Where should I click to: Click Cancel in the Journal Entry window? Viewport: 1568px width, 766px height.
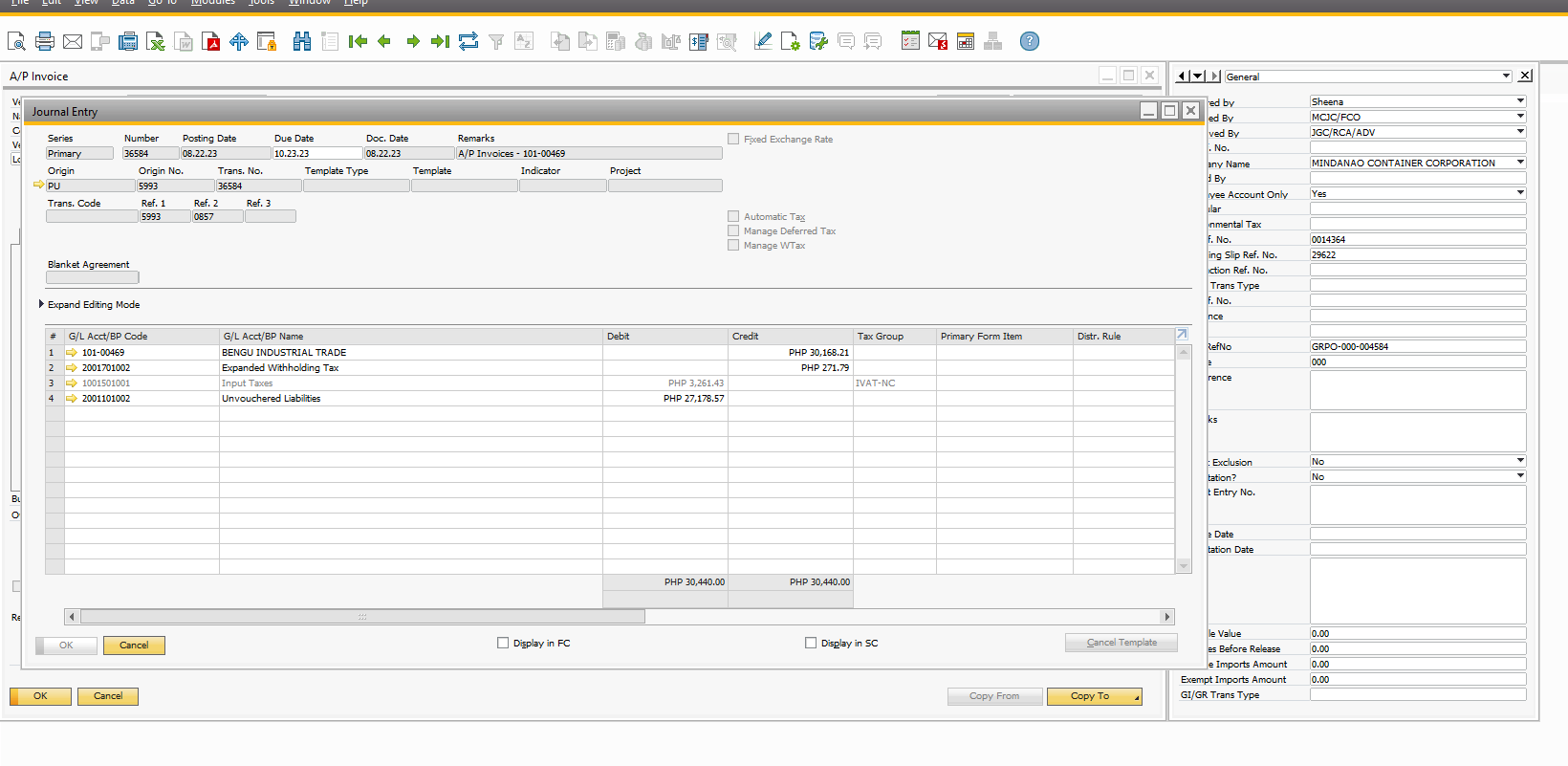(x=134, y=646)
